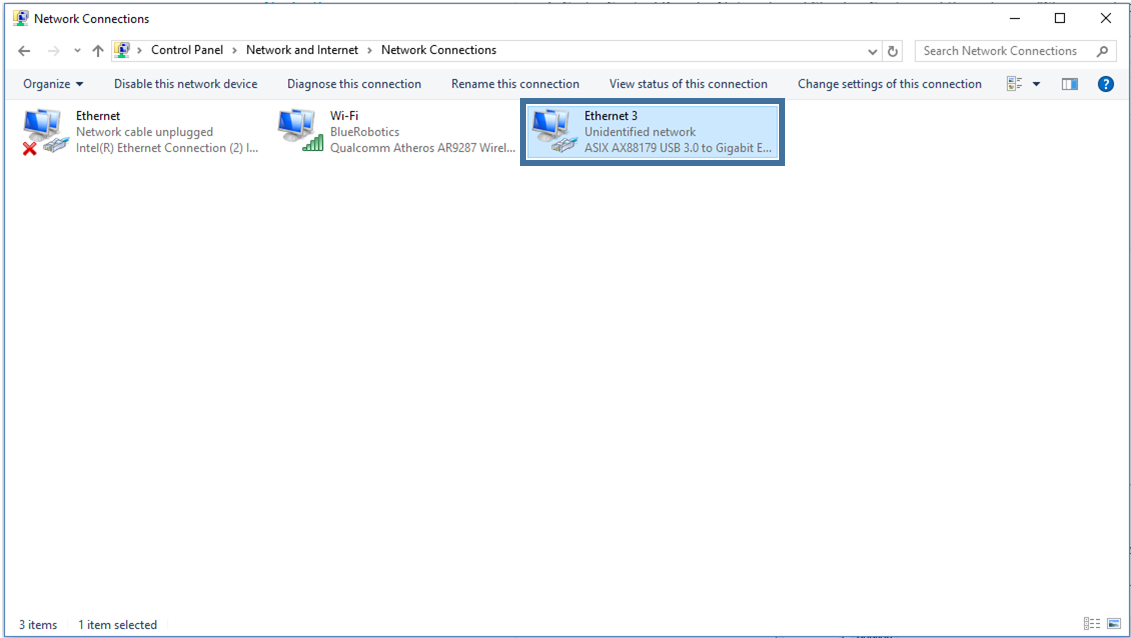Refresh the Network Connections view
Image resolution: width=1131 pixels, height=638 pixels.
[x=892, y=51]
